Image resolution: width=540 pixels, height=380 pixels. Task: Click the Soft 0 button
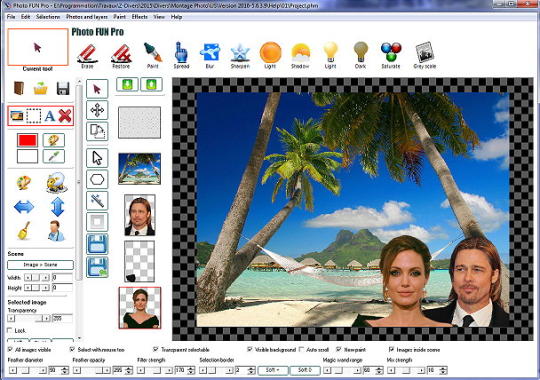(x=305, y=370)
